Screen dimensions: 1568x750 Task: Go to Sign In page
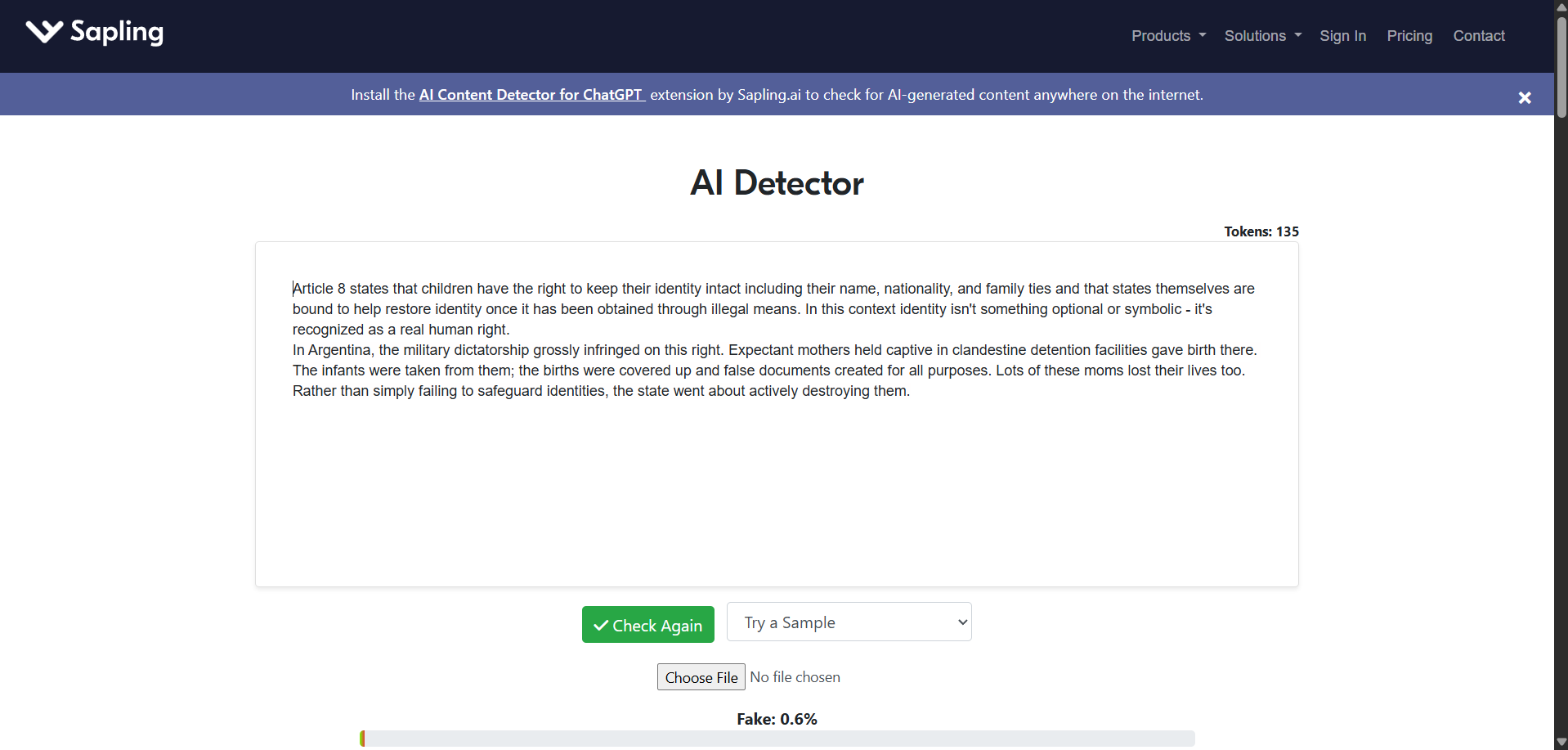[1342, 36]
